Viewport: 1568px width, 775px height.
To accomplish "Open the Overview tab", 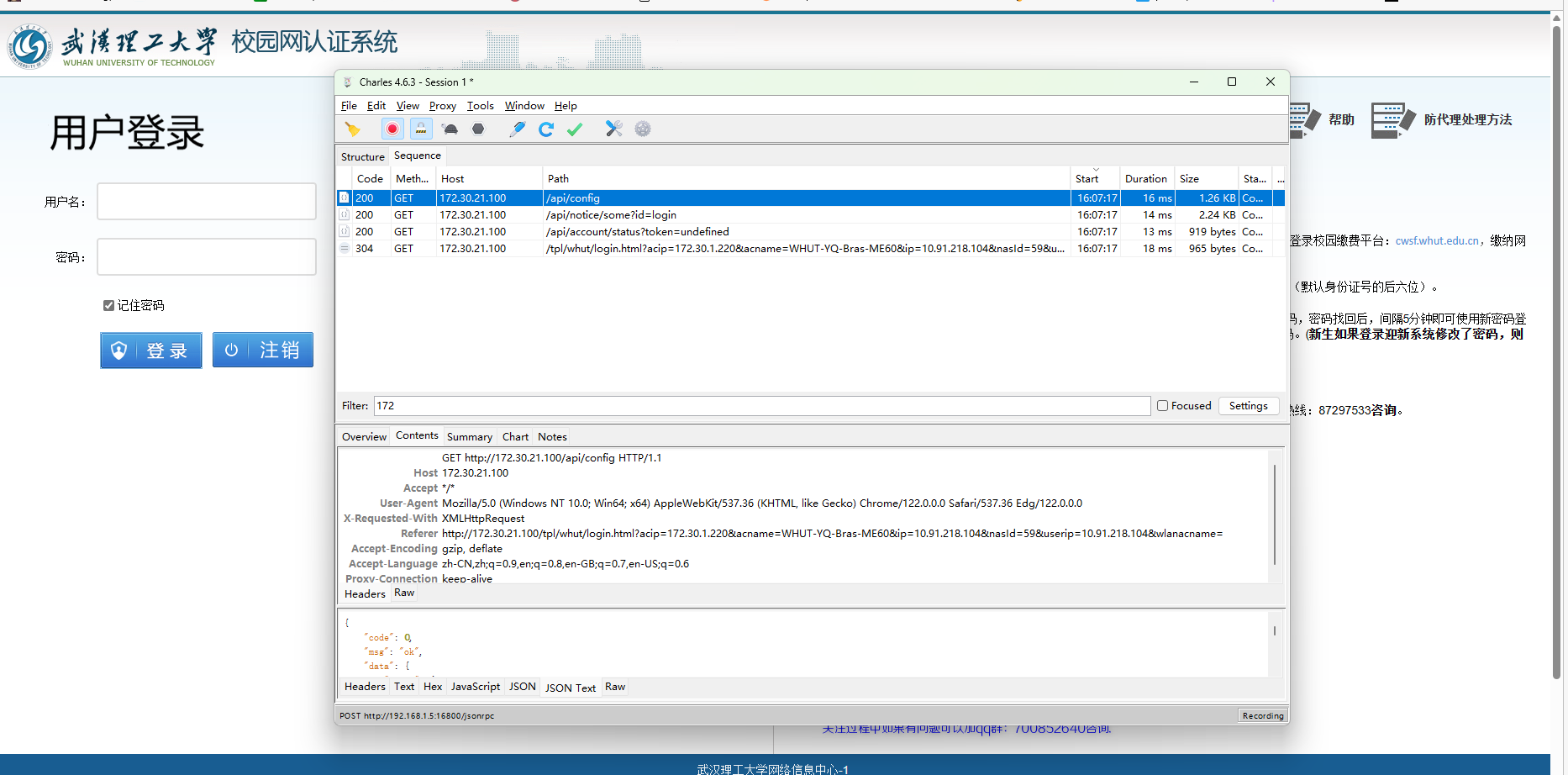I will tap(364, 436).
